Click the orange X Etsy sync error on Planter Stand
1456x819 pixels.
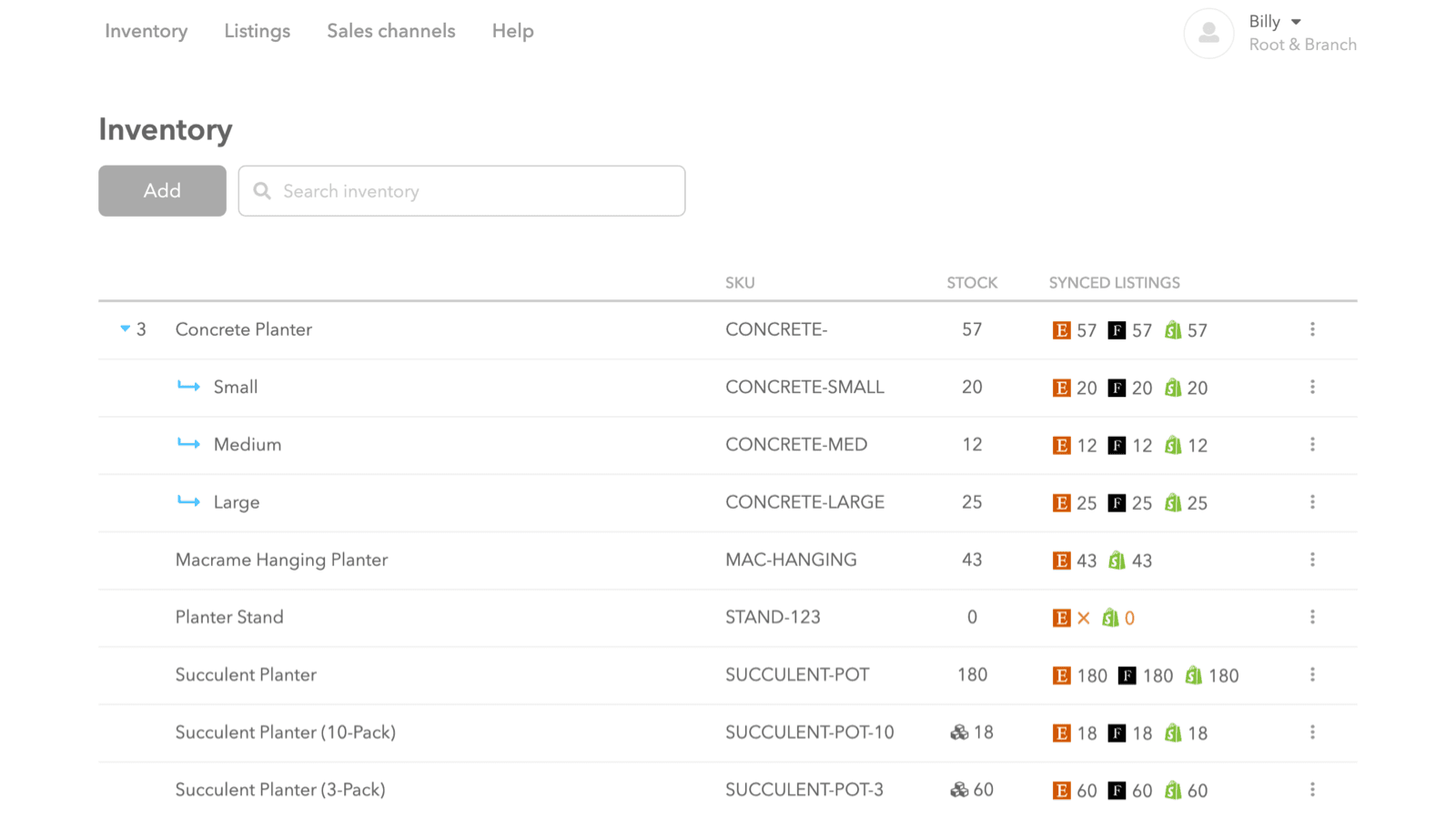tap(1085, 618)
